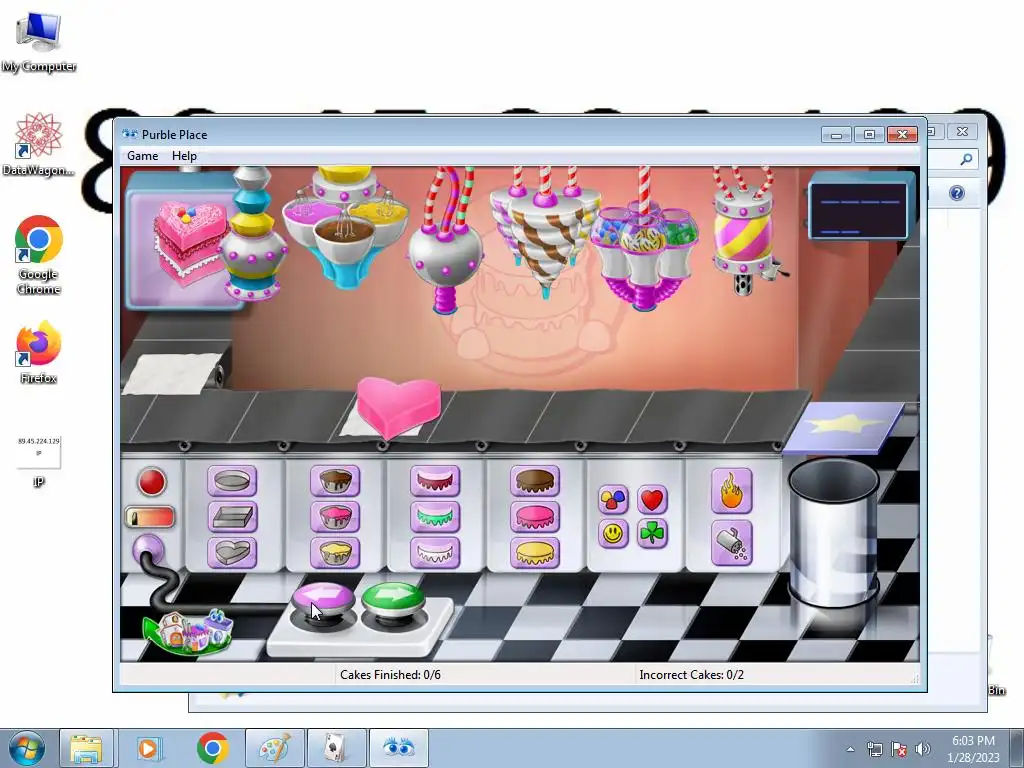
Task: Add the yellow smiley face decoration
Action: coord(613,534)
